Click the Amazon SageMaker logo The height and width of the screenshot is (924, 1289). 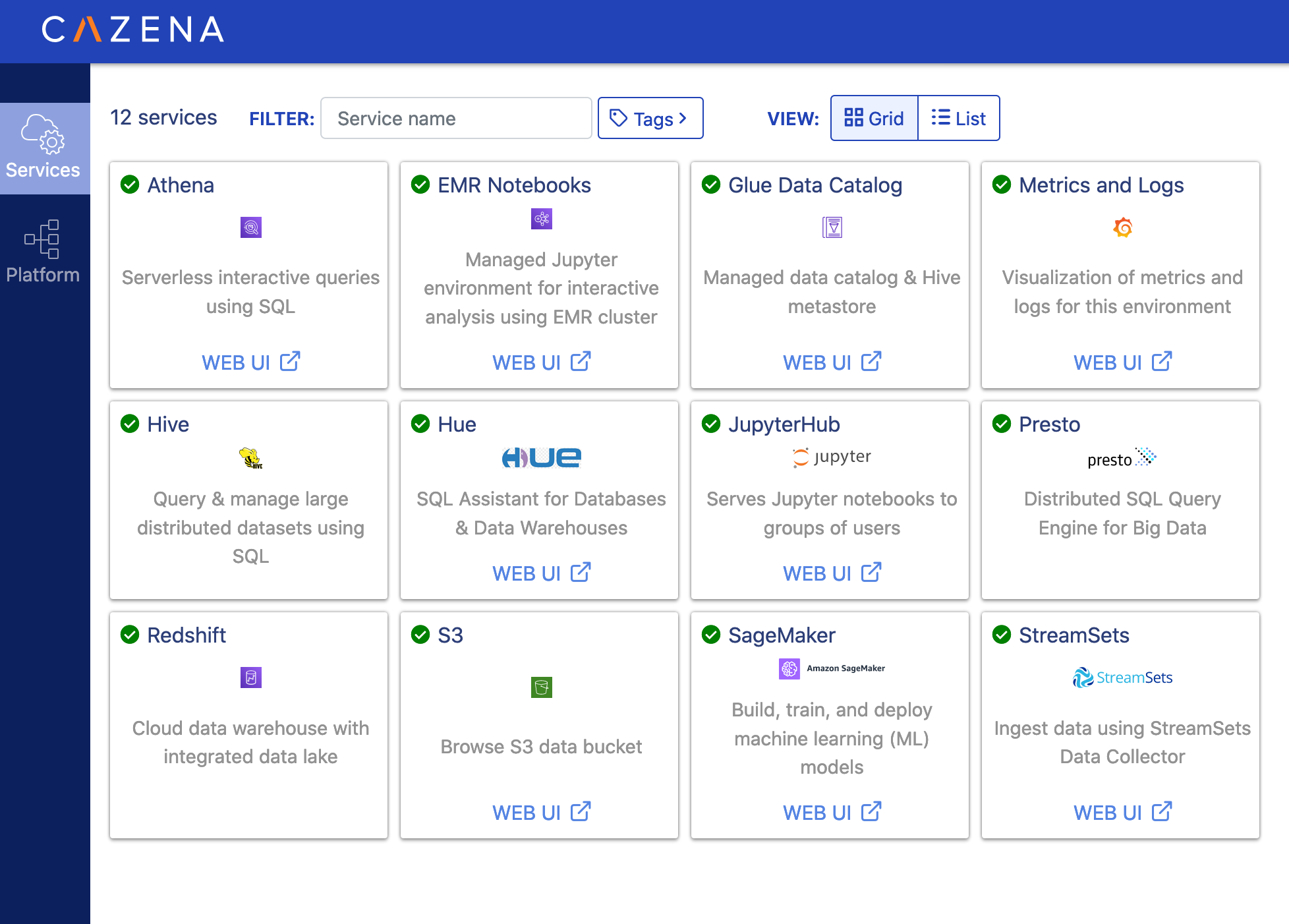[x=831, y=668]
